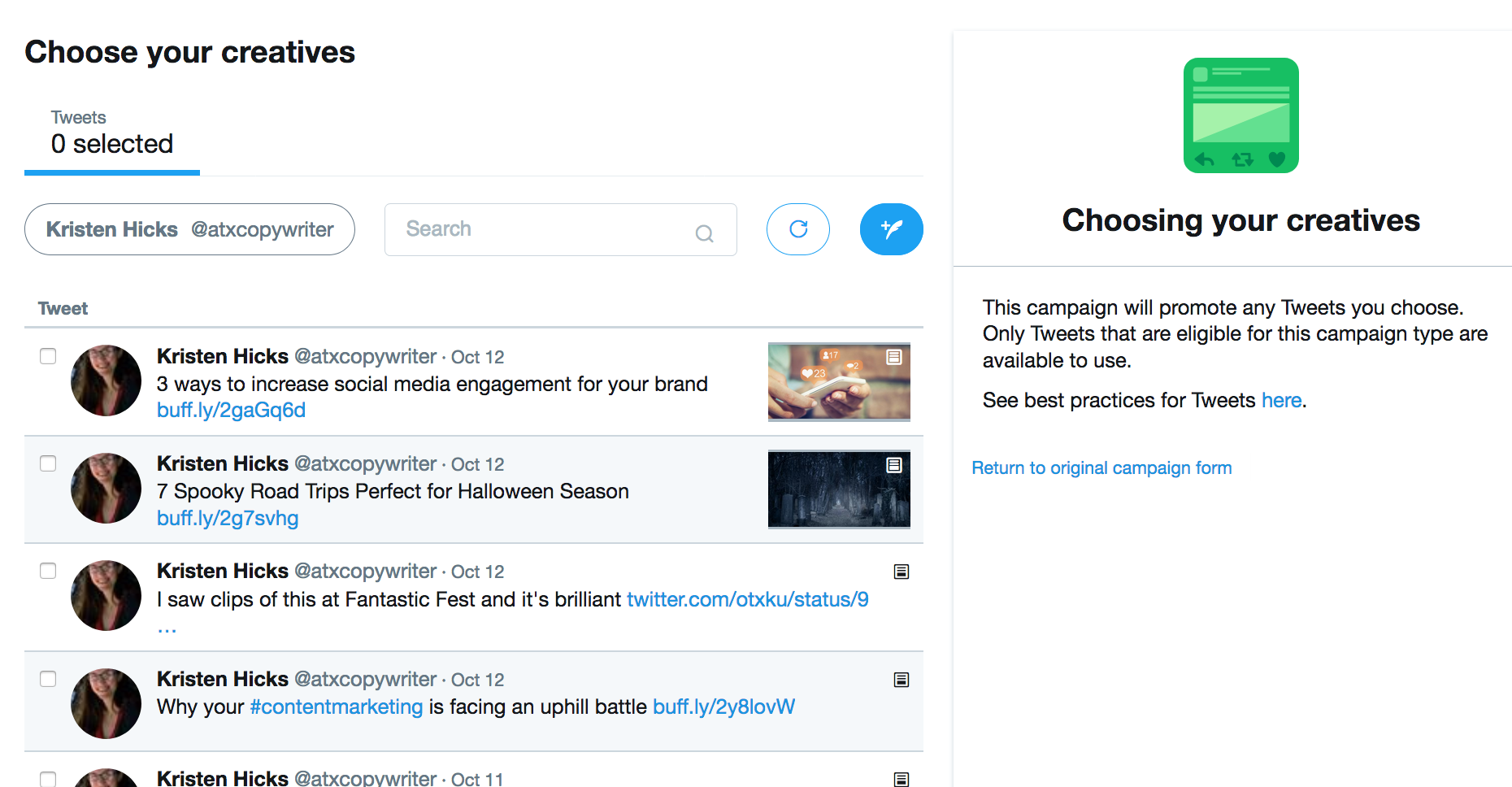
Task: Open the compose new Tweet feather icon
Action: 891,229
